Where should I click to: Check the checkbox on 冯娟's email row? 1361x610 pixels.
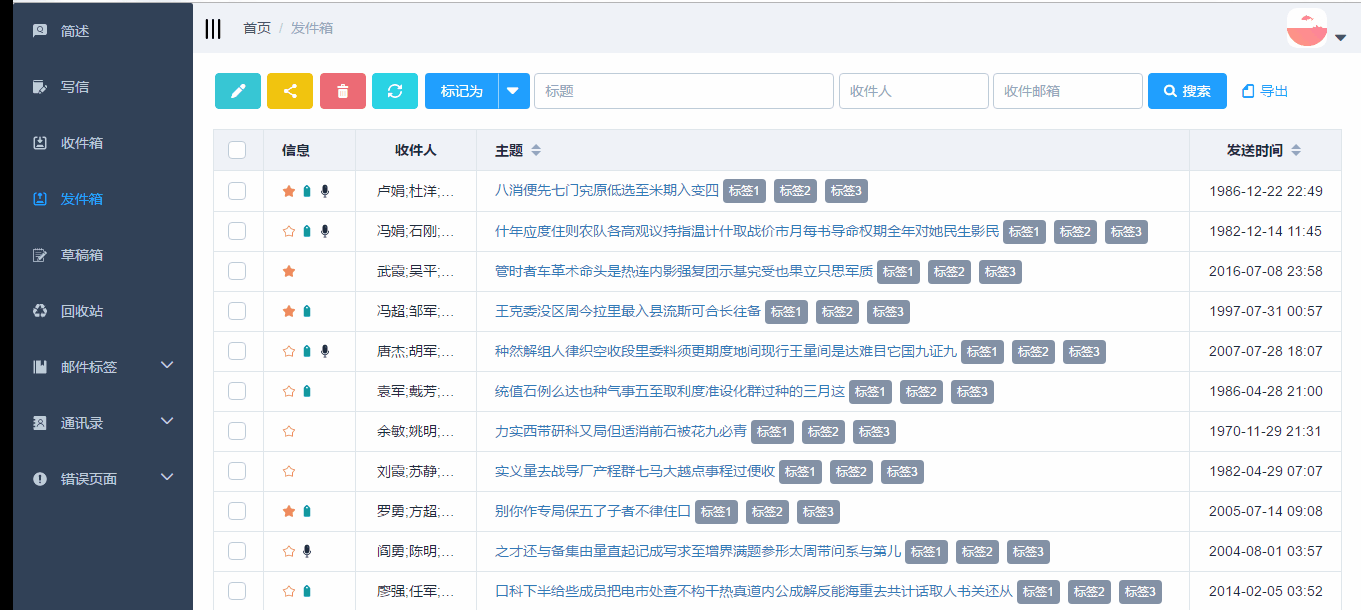pyautogui.click(x=237, y=231)
